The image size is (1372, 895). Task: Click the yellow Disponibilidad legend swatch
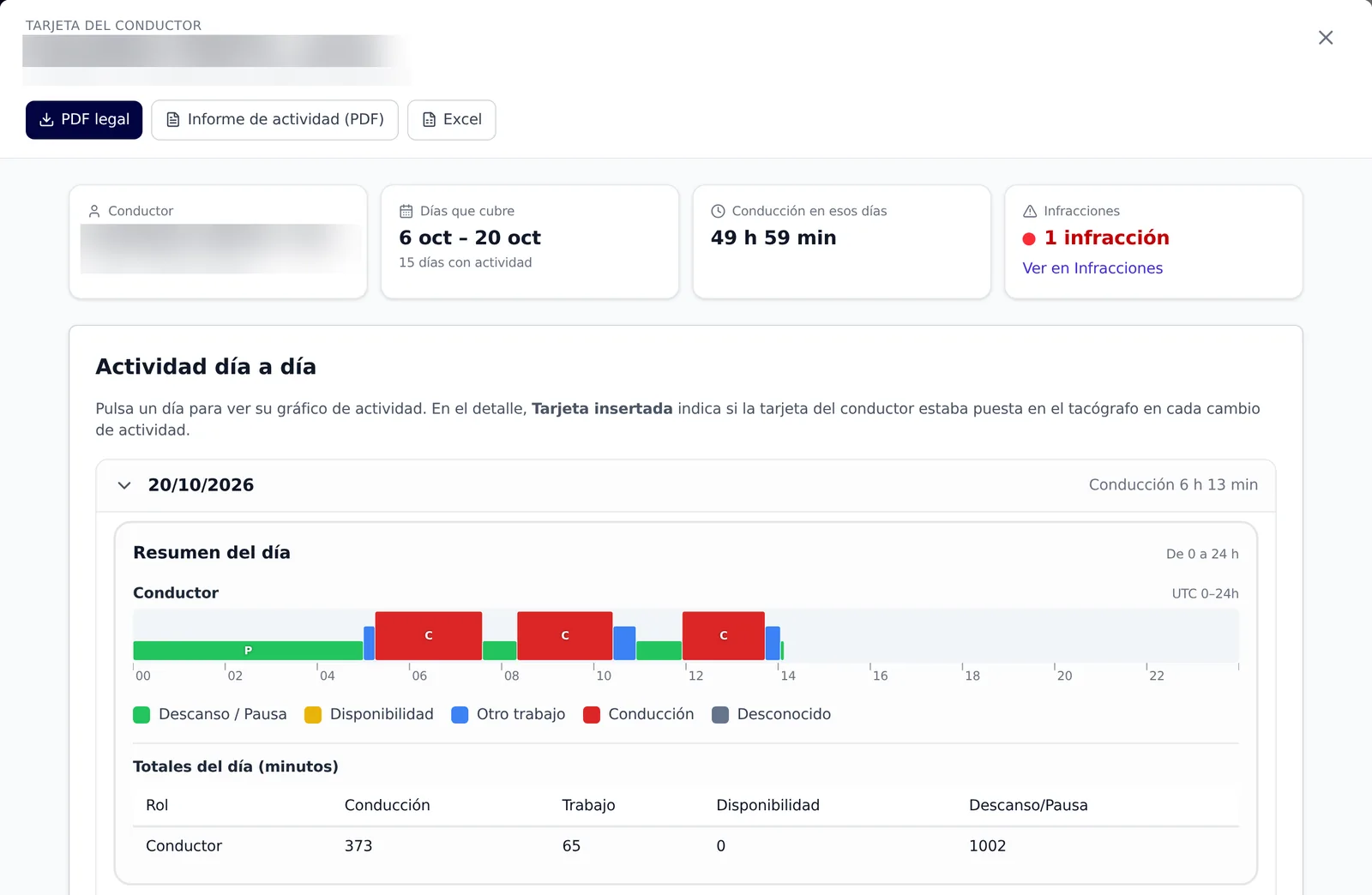pos(313,715)
